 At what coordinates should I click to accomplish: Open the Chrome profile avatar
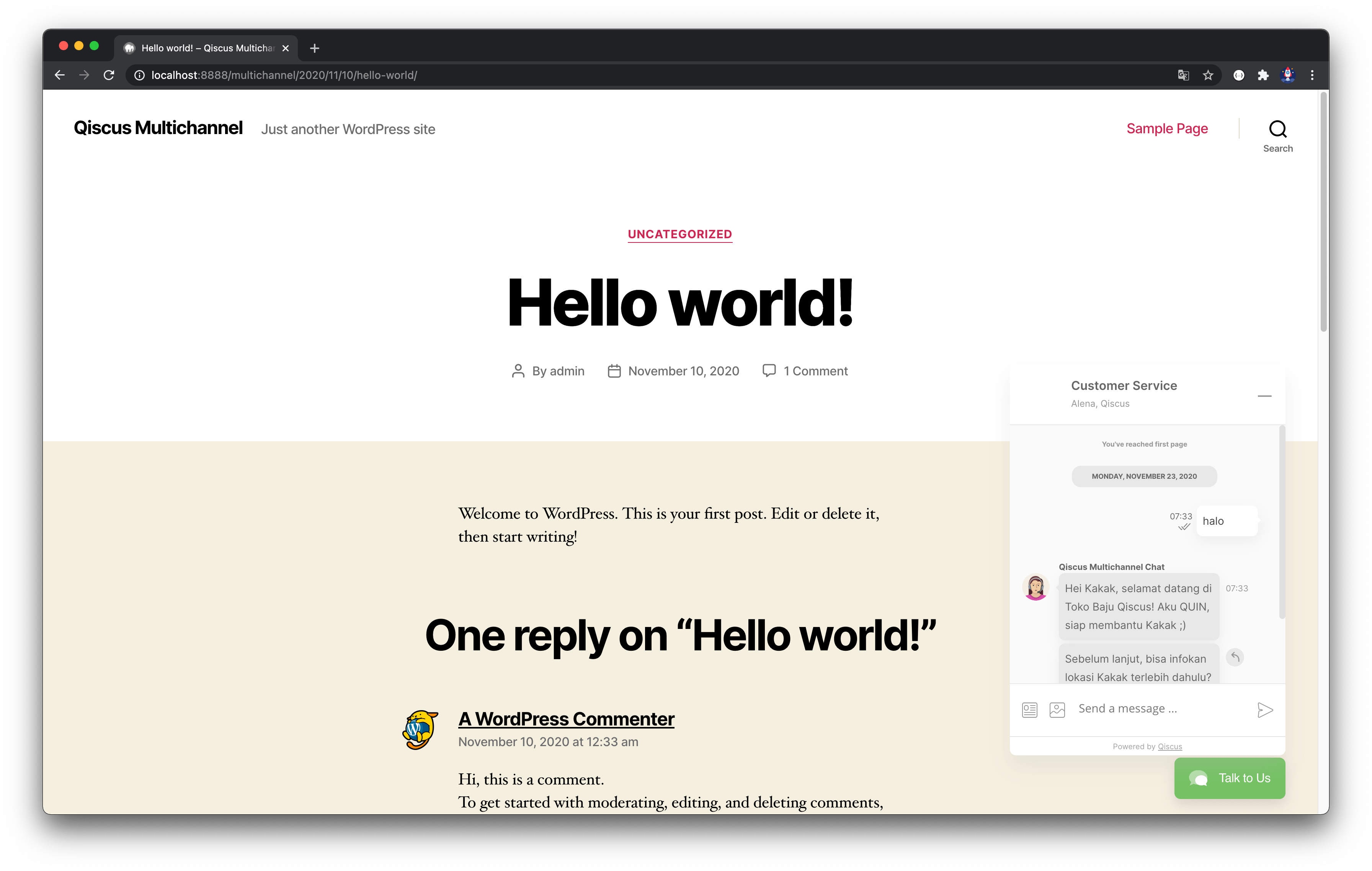click(x=1288, y=75)
